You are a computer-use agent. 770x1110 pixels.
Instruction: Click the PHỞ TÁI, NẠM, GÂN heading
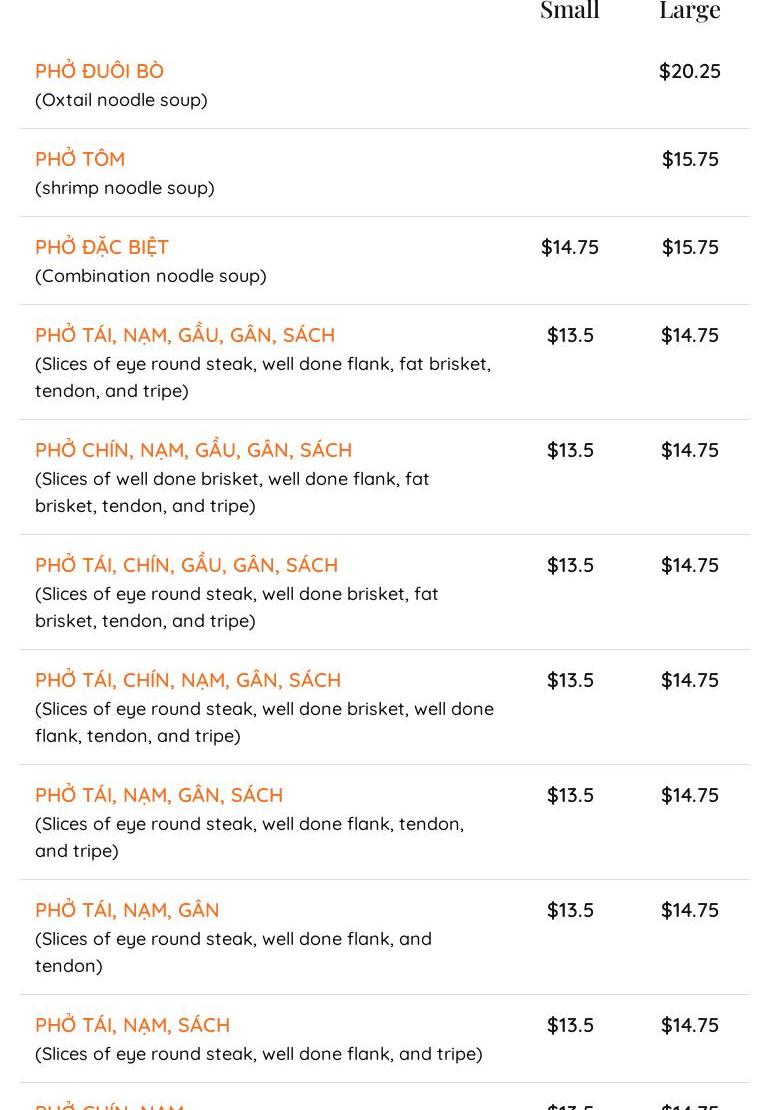click(127, 910)
